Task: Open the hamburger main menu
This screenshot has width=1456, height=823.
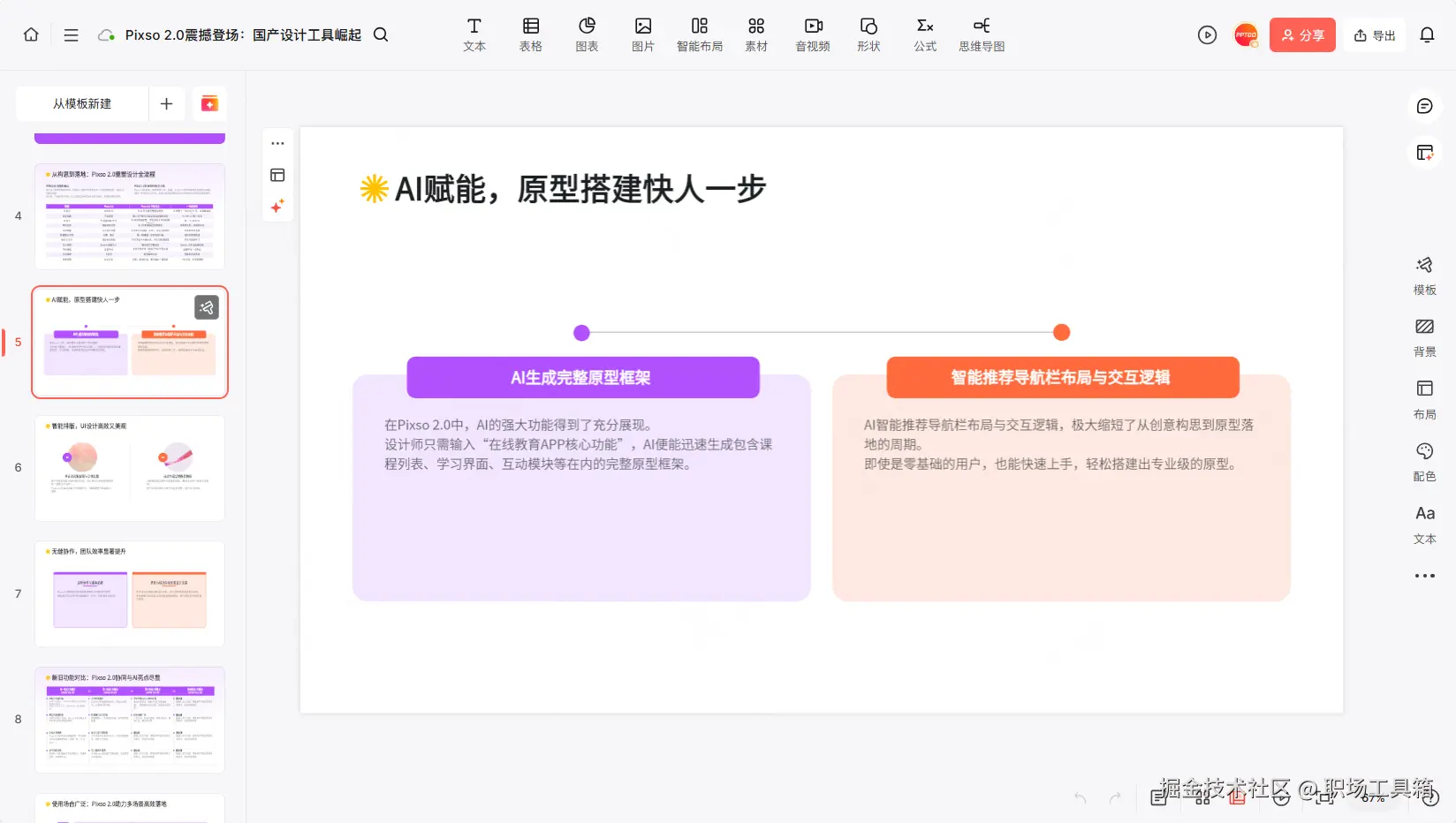Action: coord(72,34)
